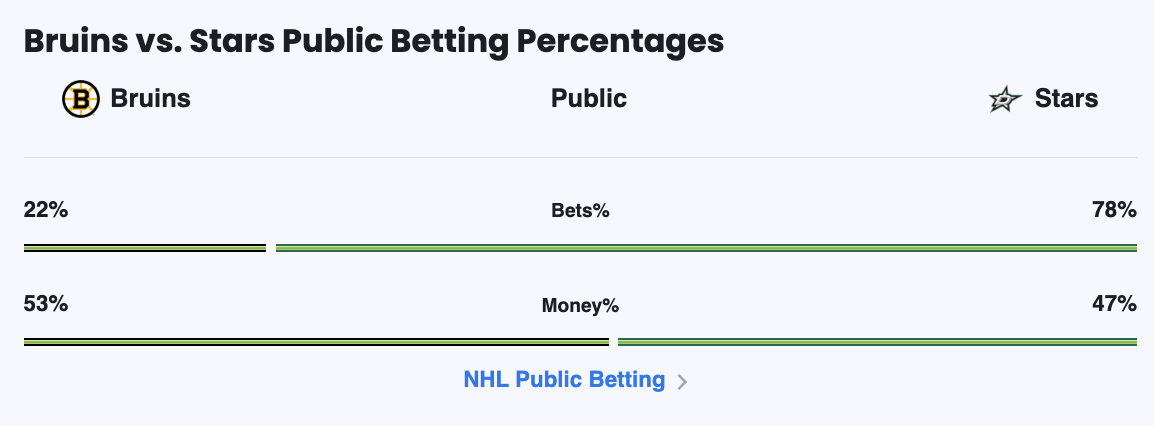Open the NHL Public Betting link
The height and width of the screenshot is (426, 1154).
click(x=564, y=380)
